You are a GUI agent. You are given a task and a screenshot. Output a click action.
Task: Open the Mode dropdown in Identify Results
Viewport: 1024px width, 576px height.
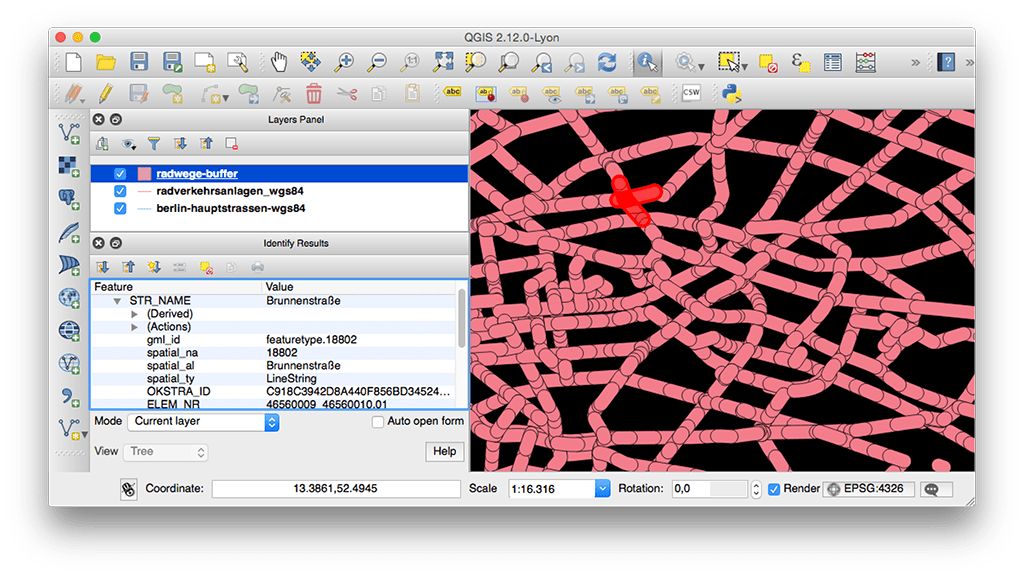203,421
